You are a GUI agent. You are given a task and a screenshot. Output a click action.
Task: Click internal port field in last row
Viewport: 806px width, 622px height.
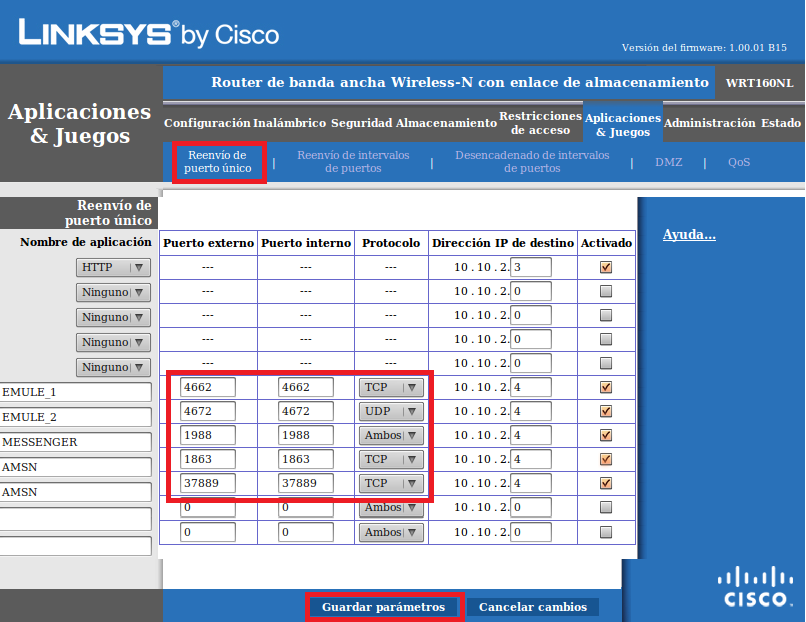click(306, 532)
